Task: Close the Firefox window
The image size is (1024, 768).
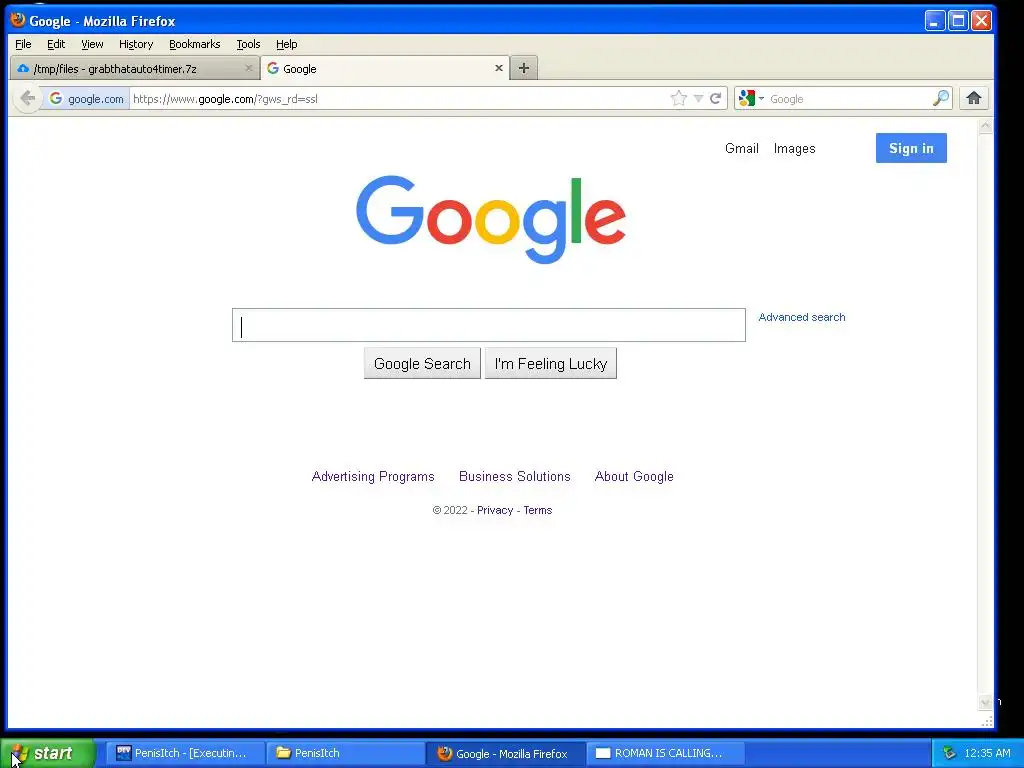Action: coord(981,21)
